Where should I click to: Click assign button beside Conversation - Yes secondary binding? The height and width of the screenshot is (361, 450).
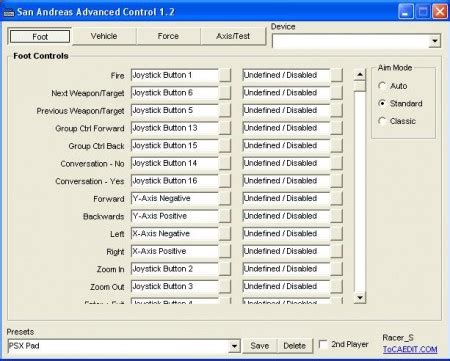(x=337, y=181)
